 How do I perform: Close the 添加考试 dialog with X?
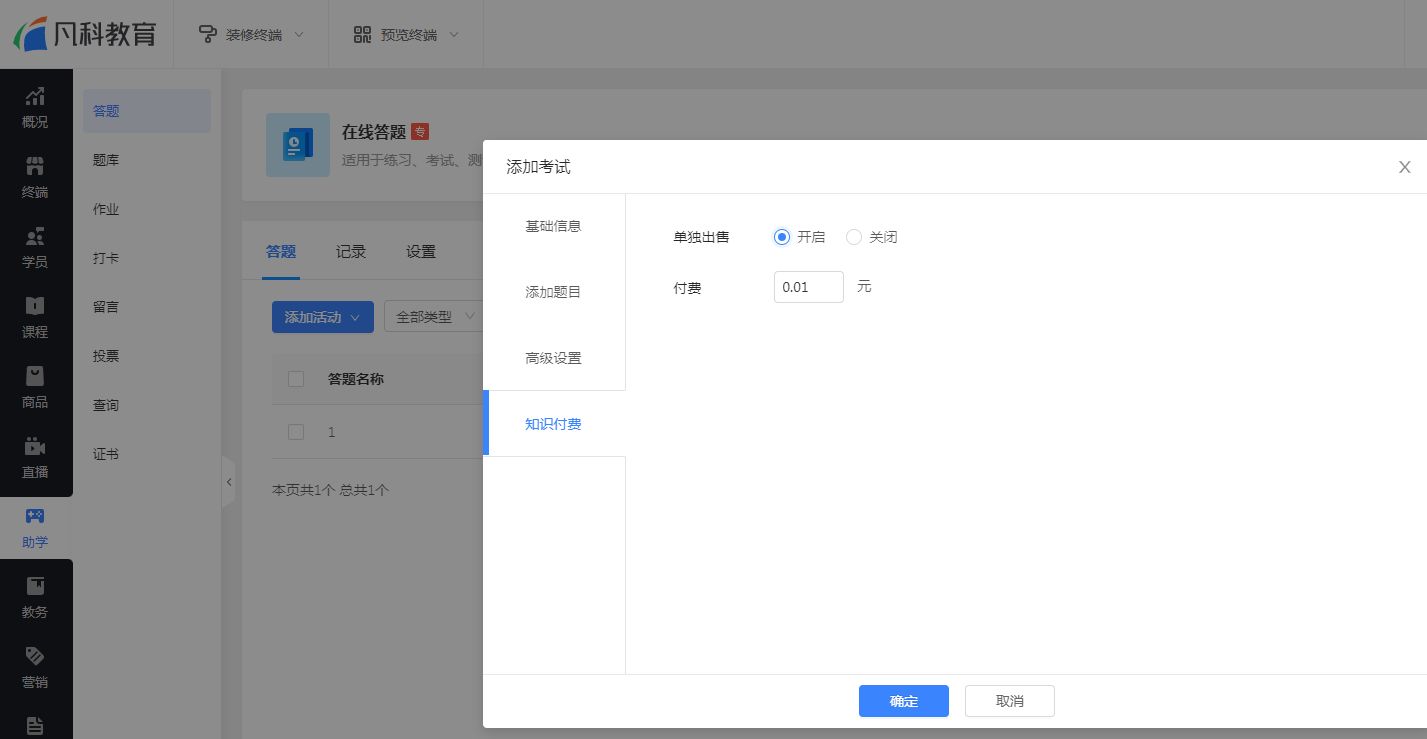point(1404,167)
